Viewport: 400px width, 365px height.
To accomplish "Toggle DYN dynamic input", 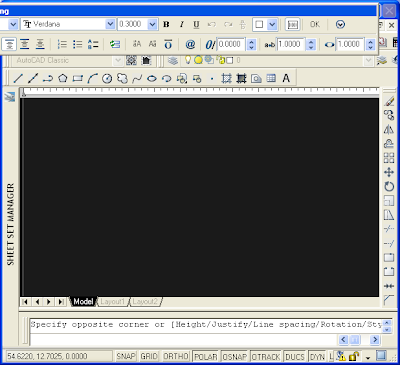I will (317, 357).
